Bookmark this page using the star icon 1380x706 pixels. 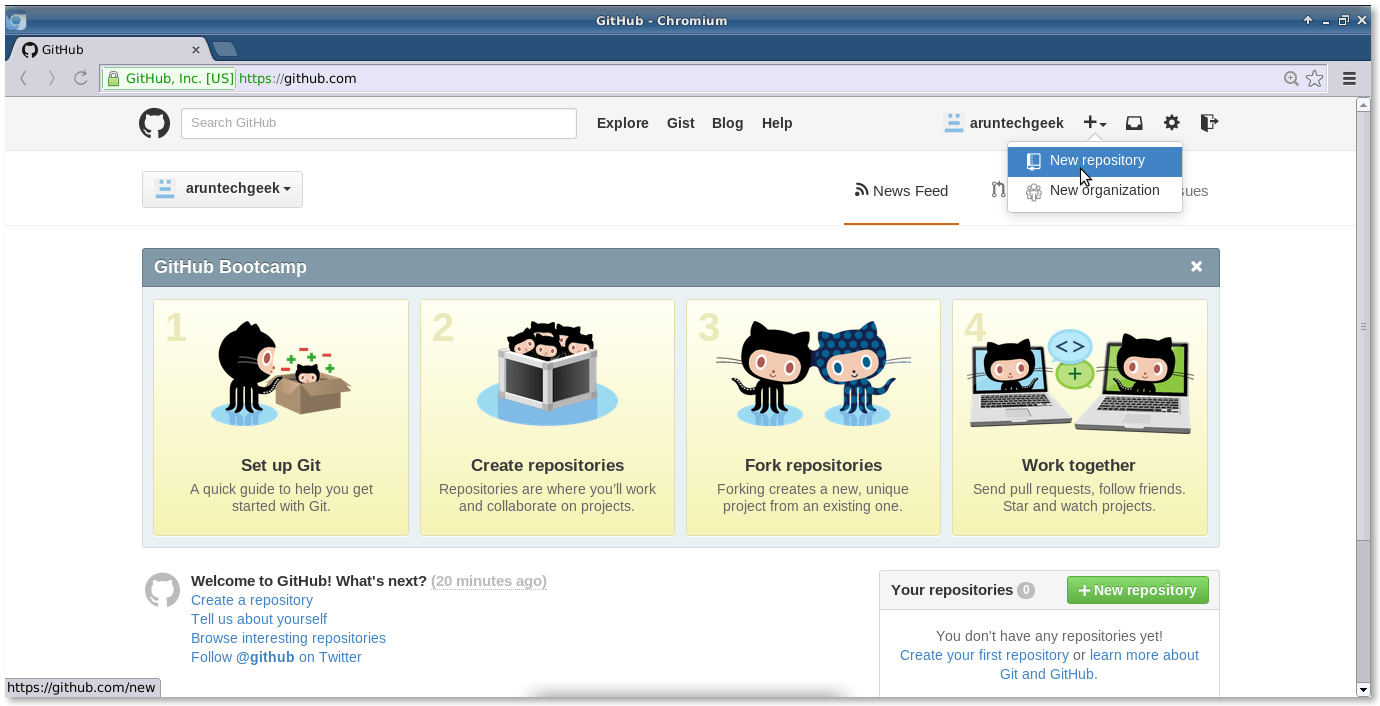[x=1314, y=77]
